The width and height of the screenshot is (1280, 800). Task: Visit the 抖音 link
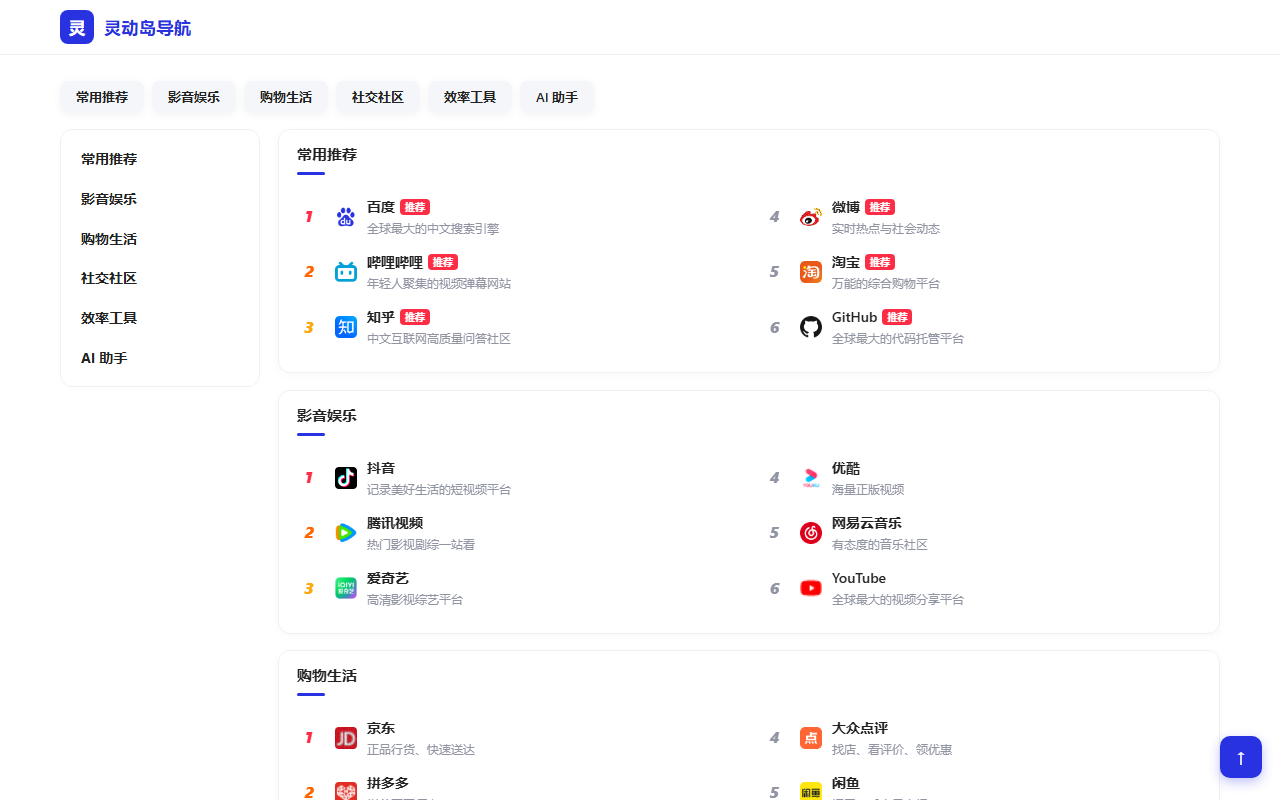(381, 468)
